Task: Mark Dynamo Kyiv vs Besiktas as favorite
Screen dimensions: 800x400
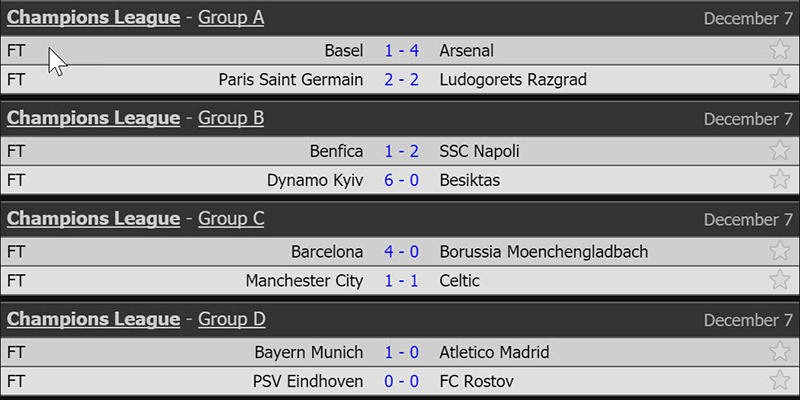Action: 779,180
